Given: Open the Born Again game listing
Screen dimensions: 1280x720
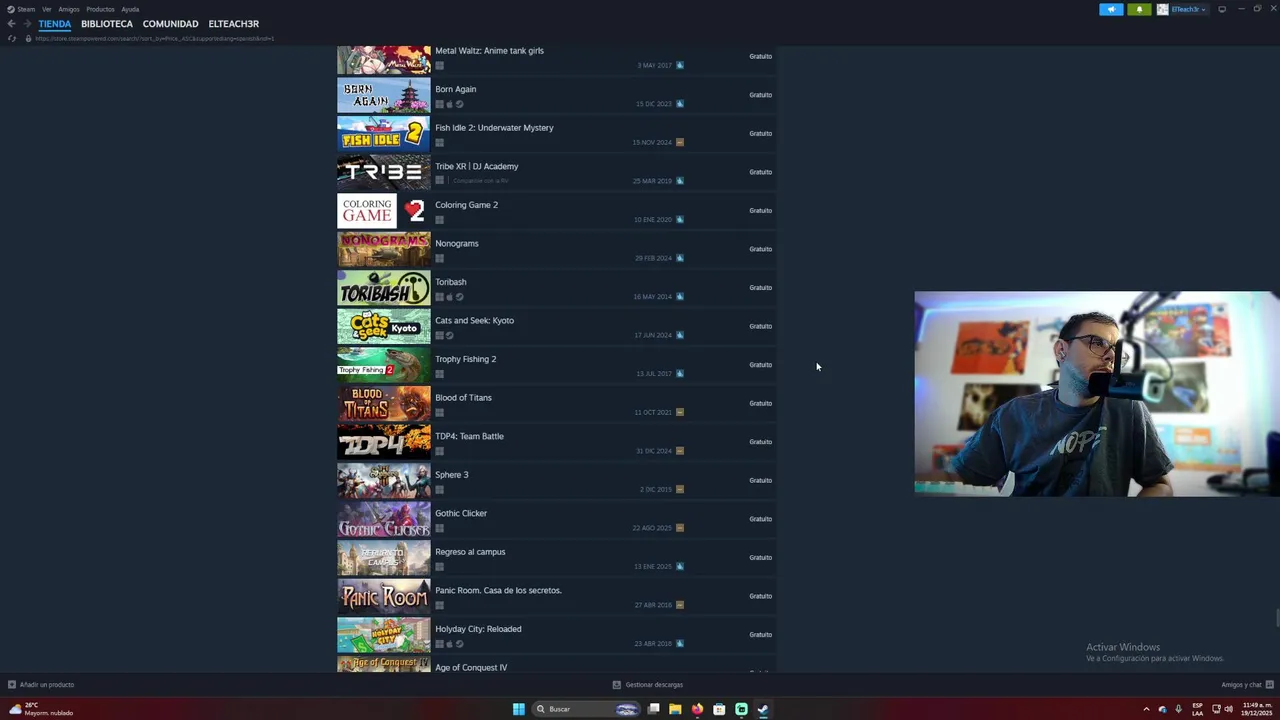Looking at the screenshot, I should [556, 96].
